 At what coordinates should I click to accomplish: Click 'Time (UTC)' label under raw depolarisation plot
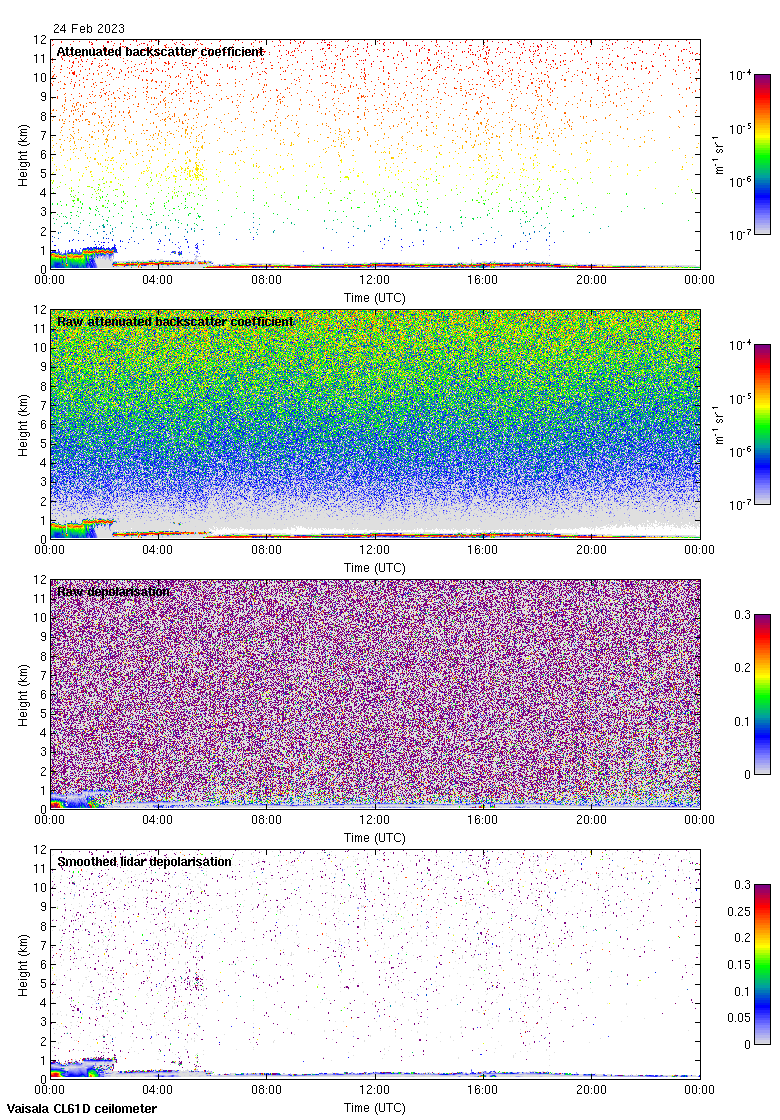[x=374, y=838]
